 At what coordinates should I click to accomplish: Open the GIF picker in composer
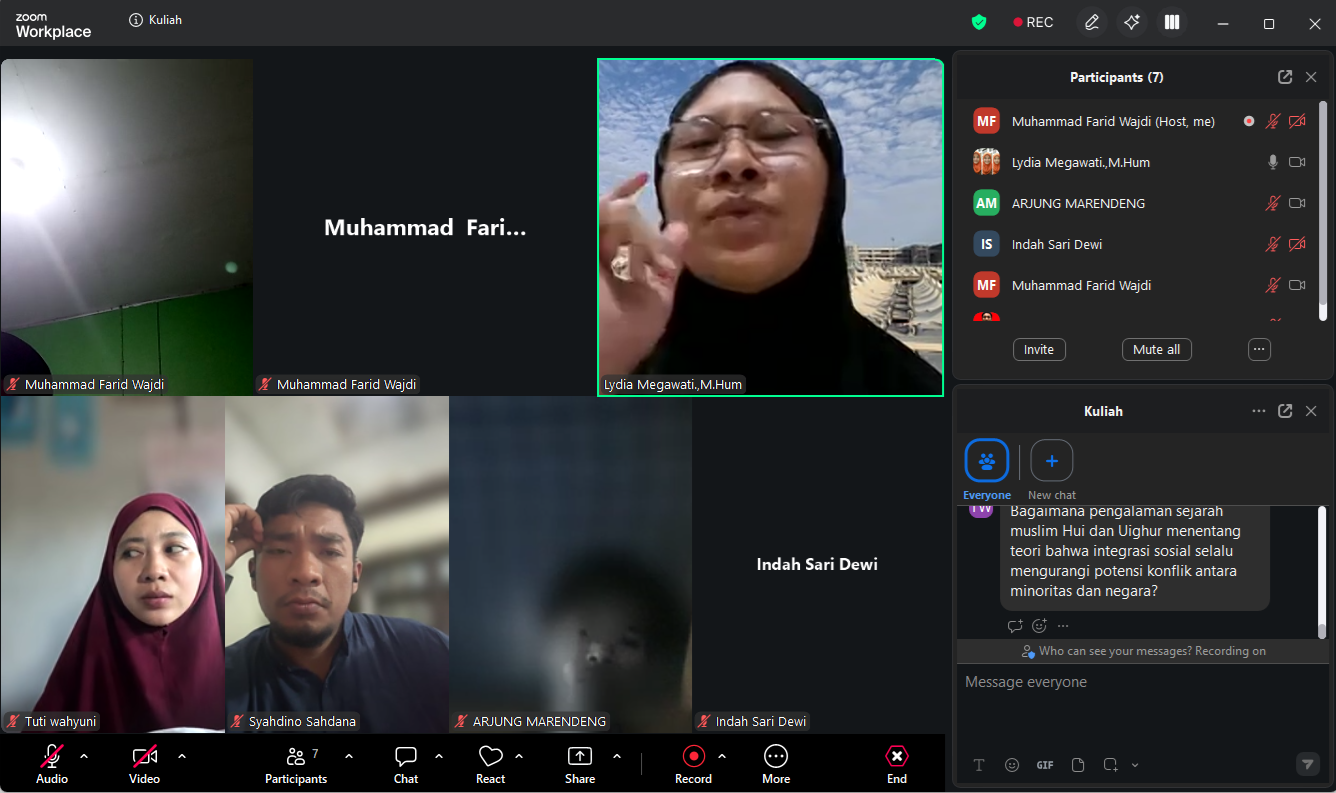point(1045,765)
